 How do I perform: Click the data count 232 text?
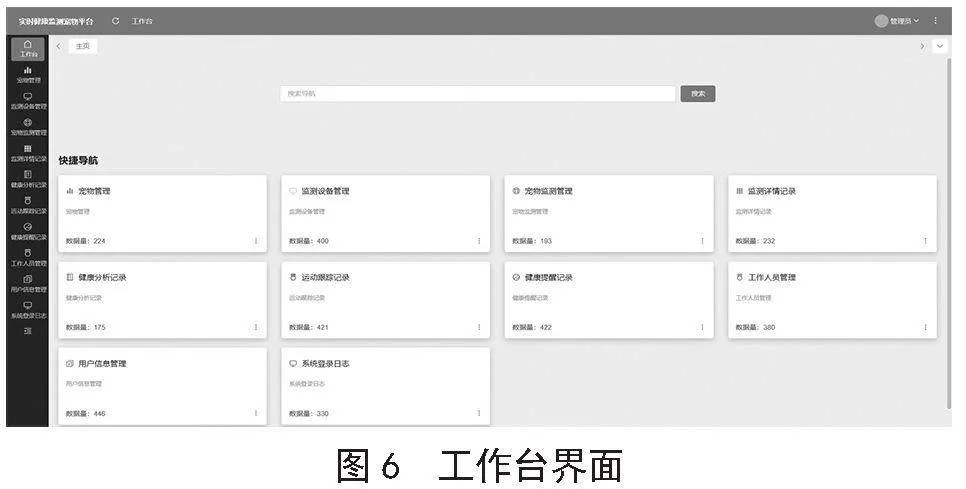pyautogui.click(x=769, y=241)
